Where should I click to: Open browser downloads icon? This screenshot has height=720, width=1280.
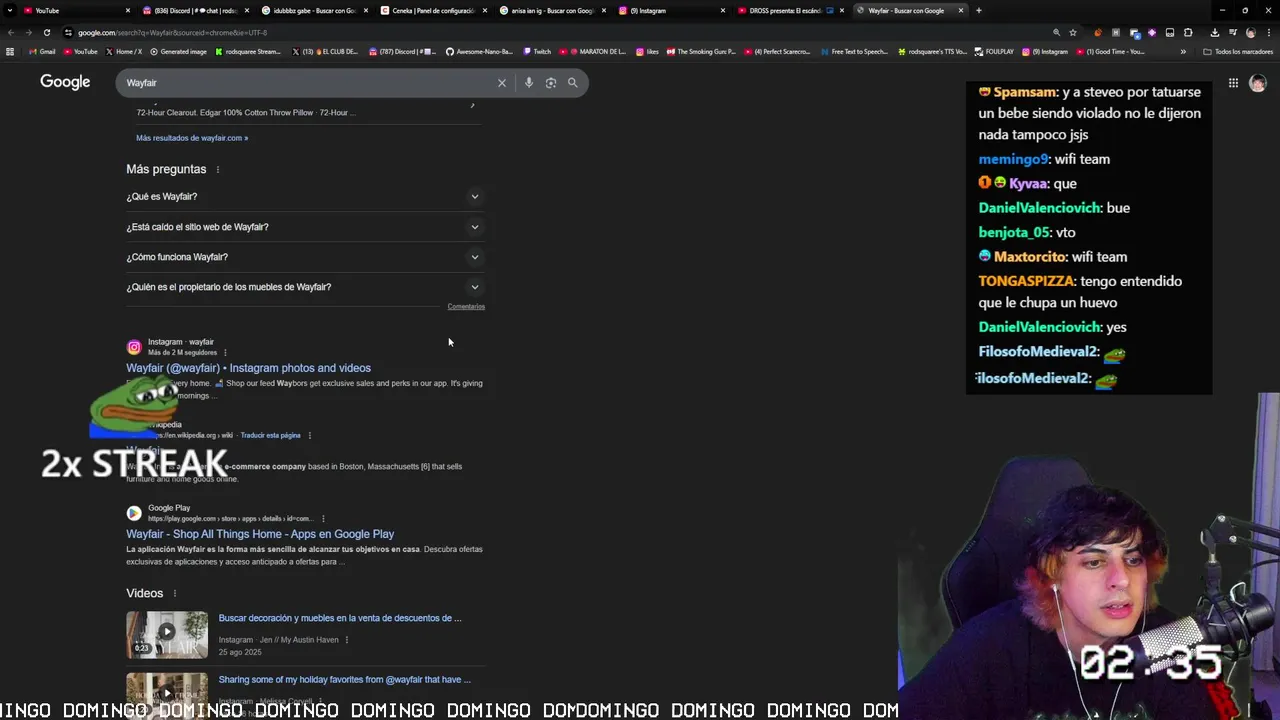coord(1214,32)
